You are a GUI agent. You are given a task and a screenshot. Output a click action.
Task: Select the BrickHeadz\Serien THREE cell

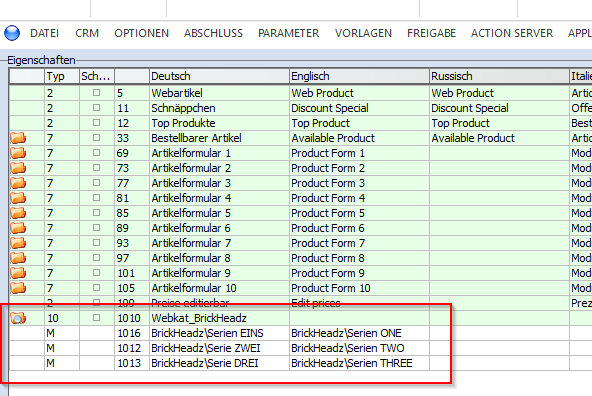359,363
